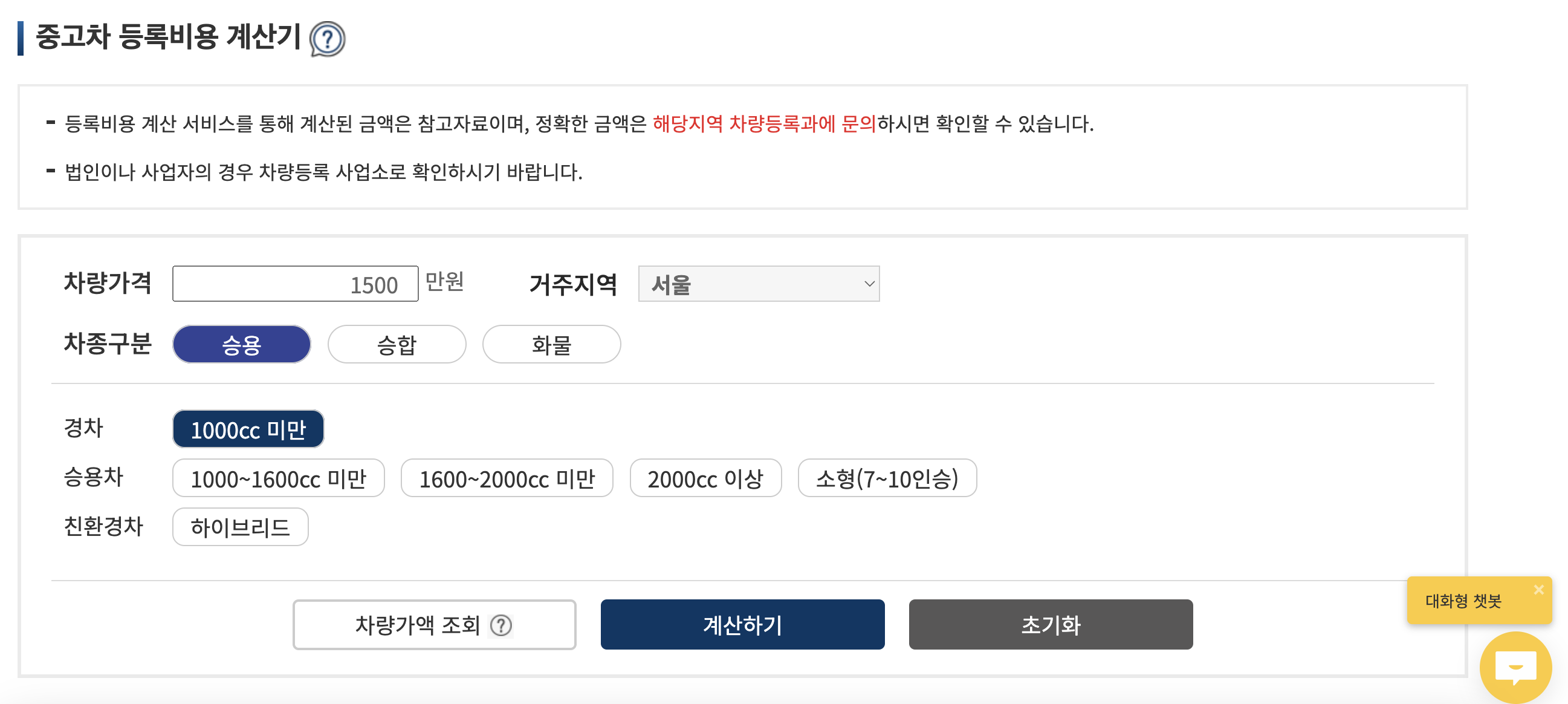Click the 차량가격 price input field

point(296,283)
